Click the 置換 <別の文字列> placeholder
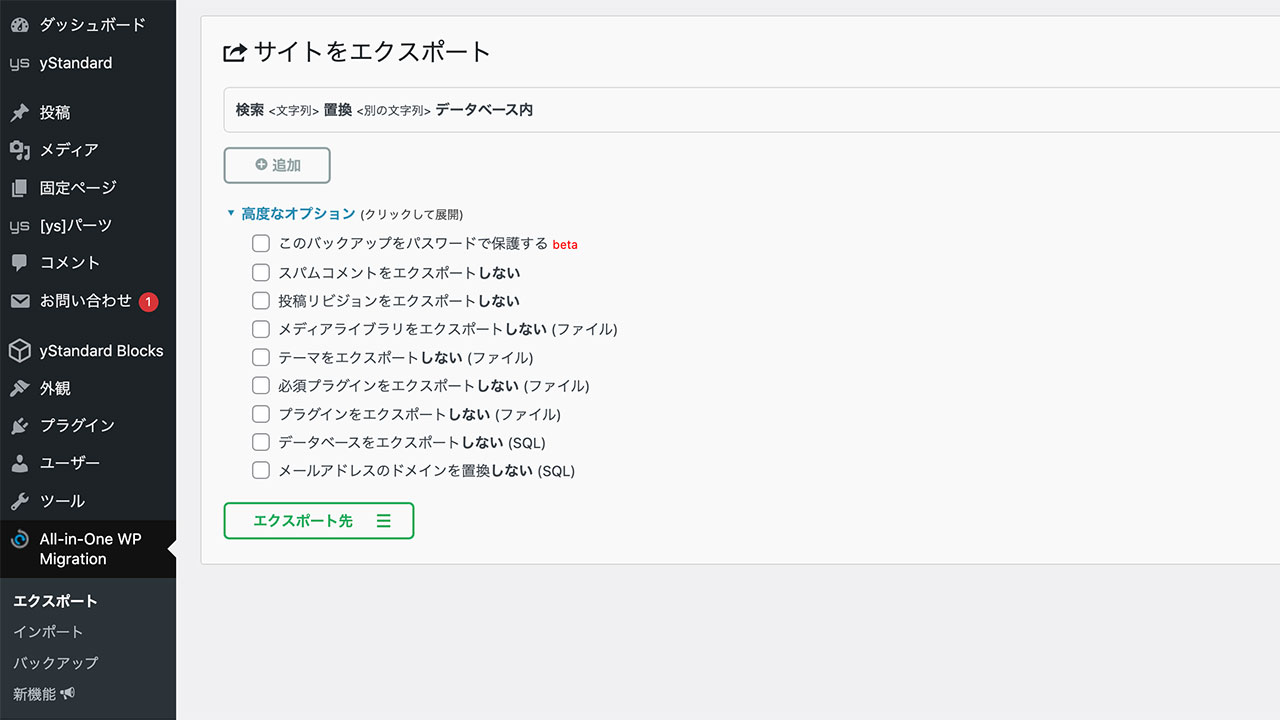This screenshot has height=720, width=1280. click(x=377, y=110)
